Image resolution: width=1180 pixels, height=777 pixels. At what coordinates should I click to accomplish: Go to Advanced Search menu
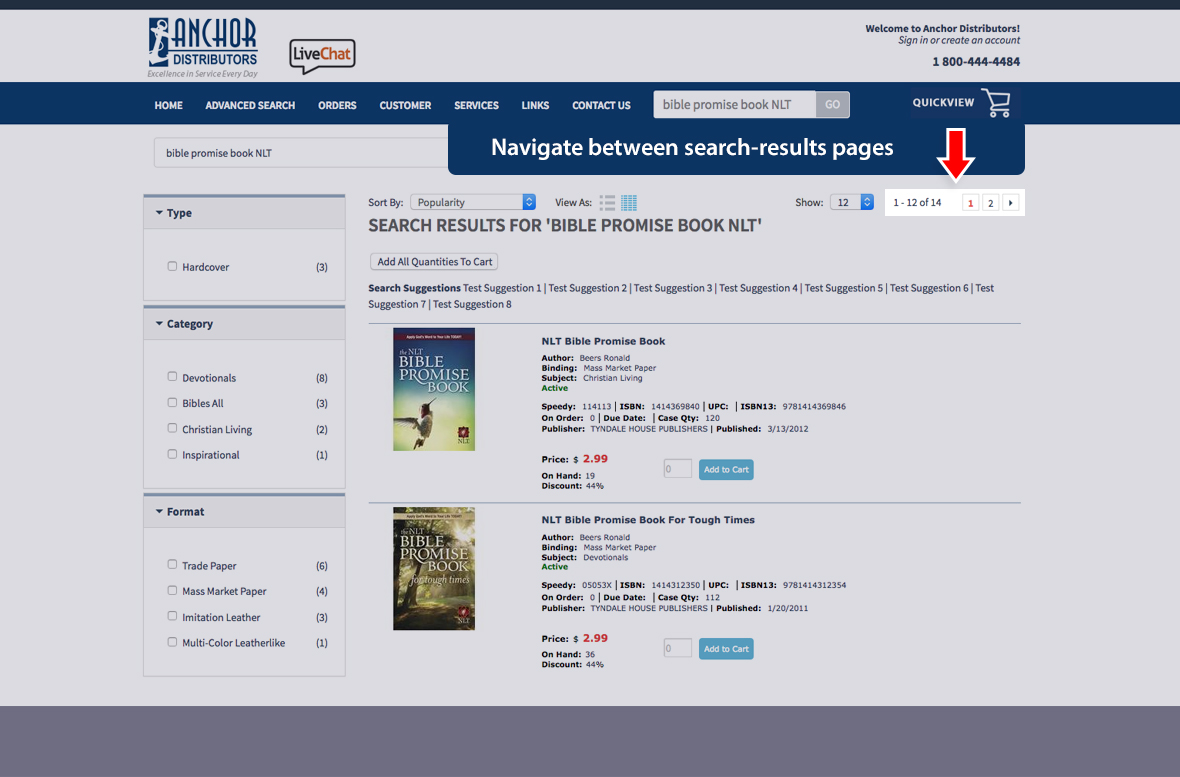[x=250, y=105]
